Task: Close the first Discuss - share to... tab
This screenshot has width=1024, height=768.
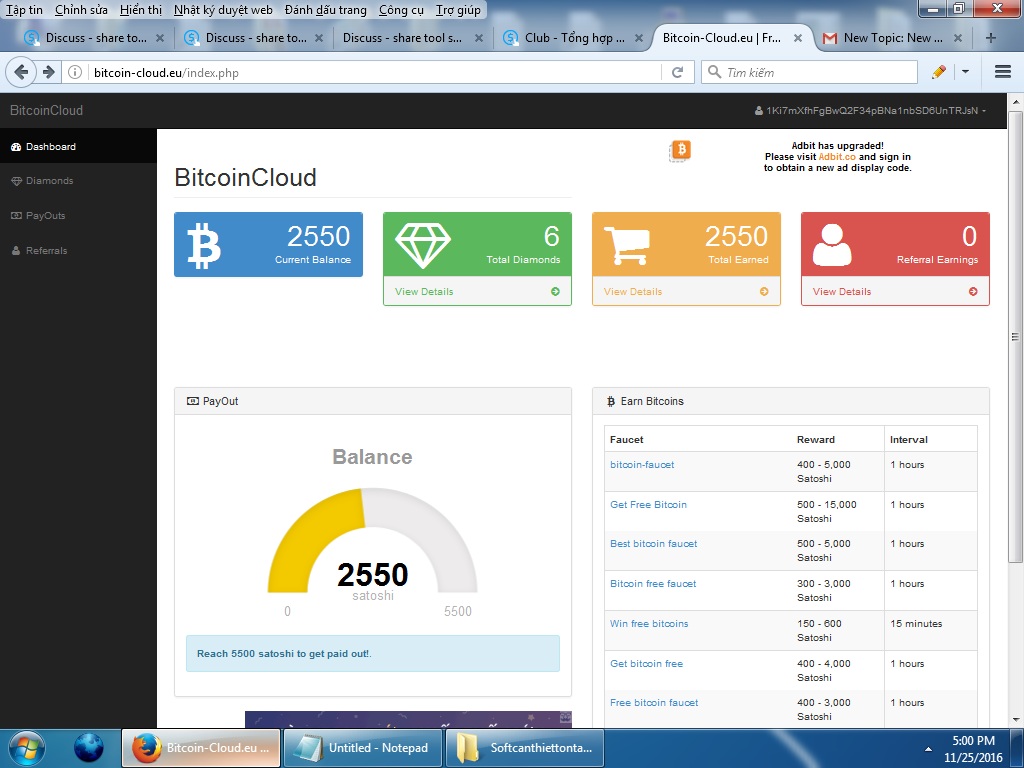Action: tap(159, 38)
